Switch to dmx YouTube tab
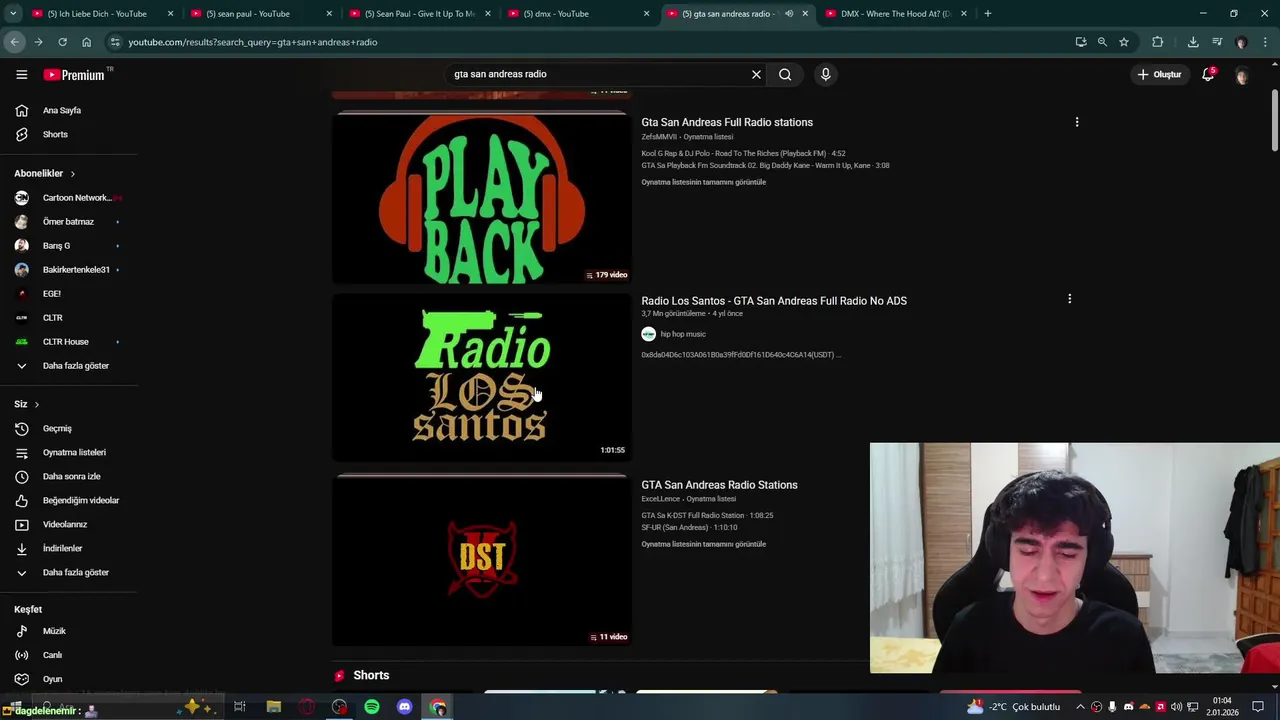The width and height of the screenshot is (1280, 720). point(577,14)
